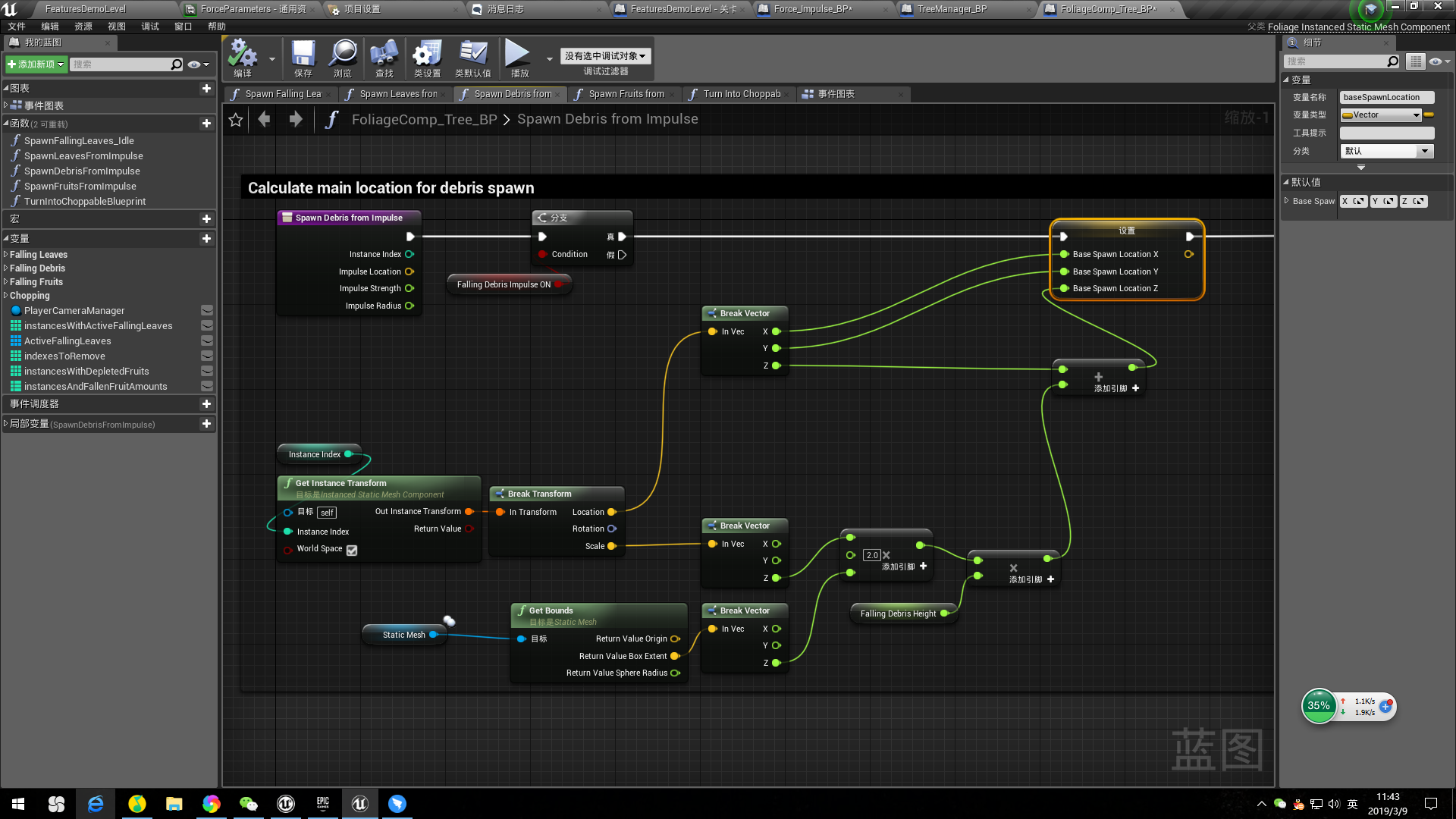Compile the blueprint using the 编译 button
Viewport: 1456px width, 819px height.
pyautogui.click(x=243, y=57)
